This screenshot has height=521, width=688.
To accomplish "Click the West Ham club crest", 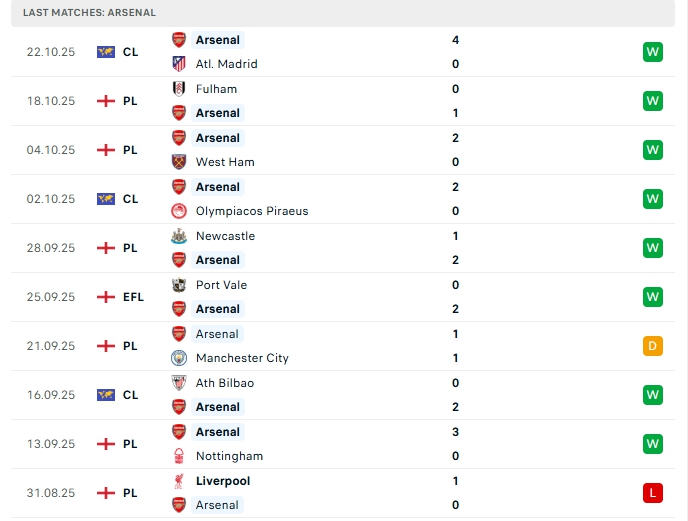I will tap(179, 162).
